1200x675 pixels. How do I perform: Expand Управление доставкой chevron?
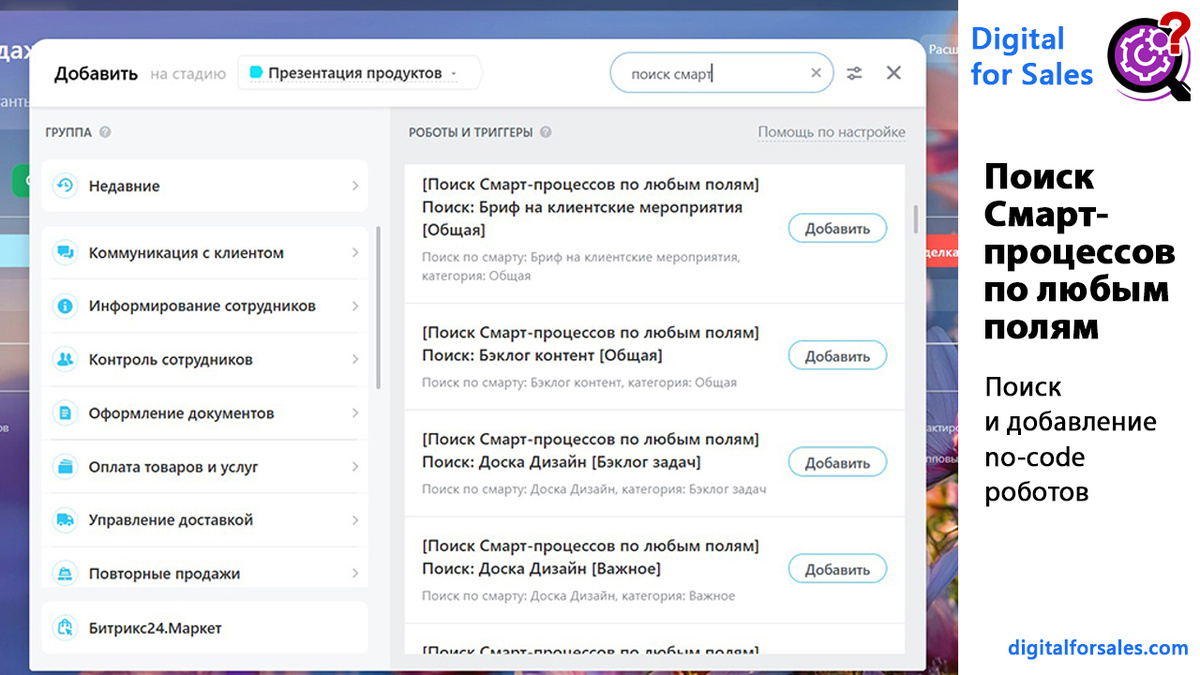[x=355, y=520]
